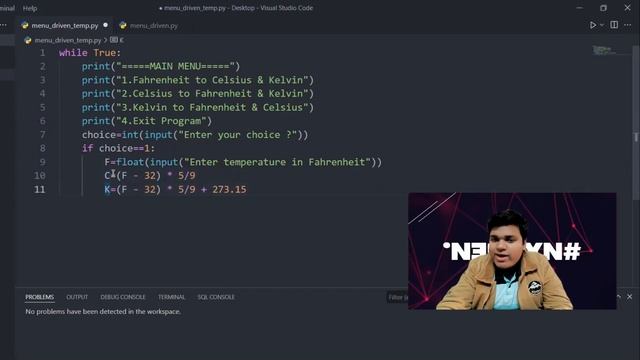Click the 'if choice==1:' line

118,148
